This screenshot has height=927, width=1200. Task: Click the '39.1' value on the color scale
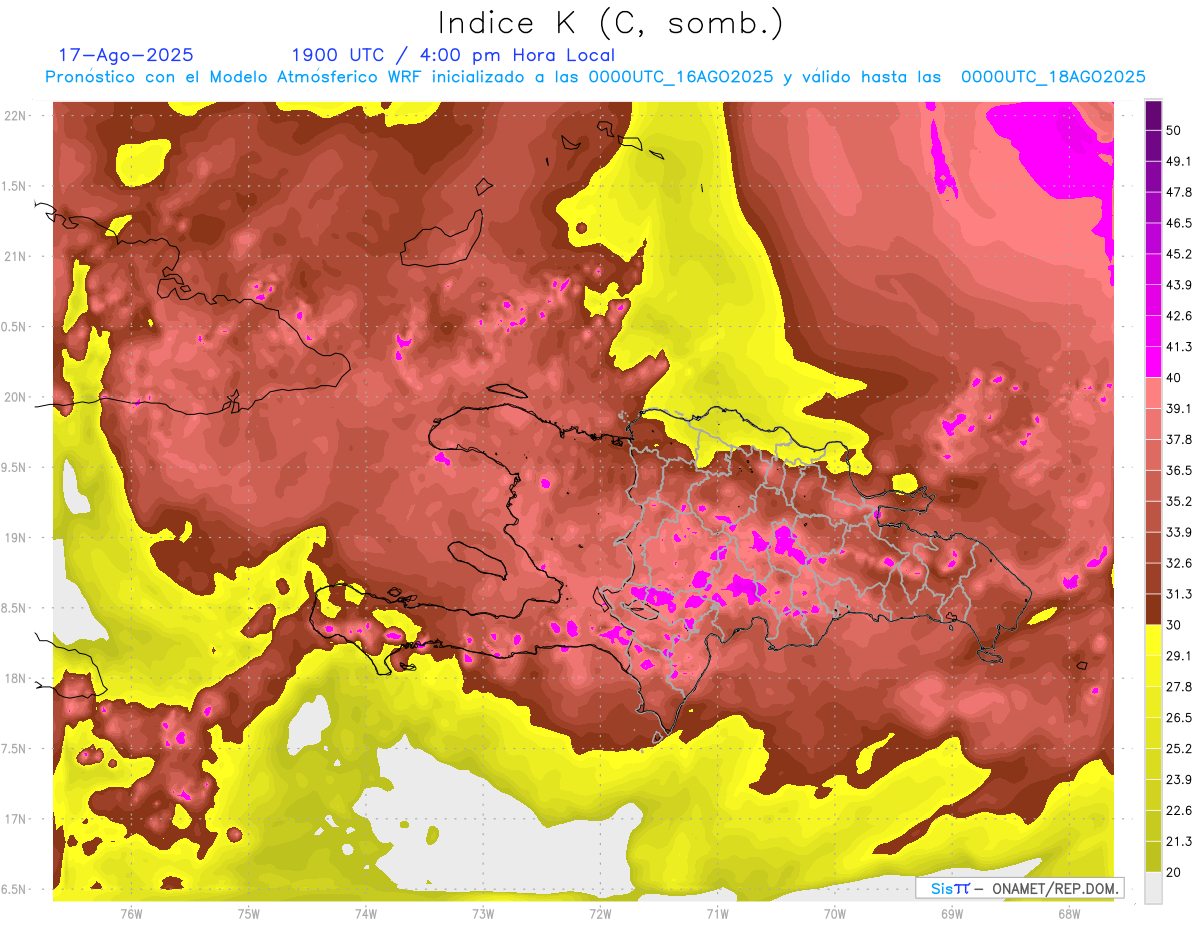[x=1179, y=409]
